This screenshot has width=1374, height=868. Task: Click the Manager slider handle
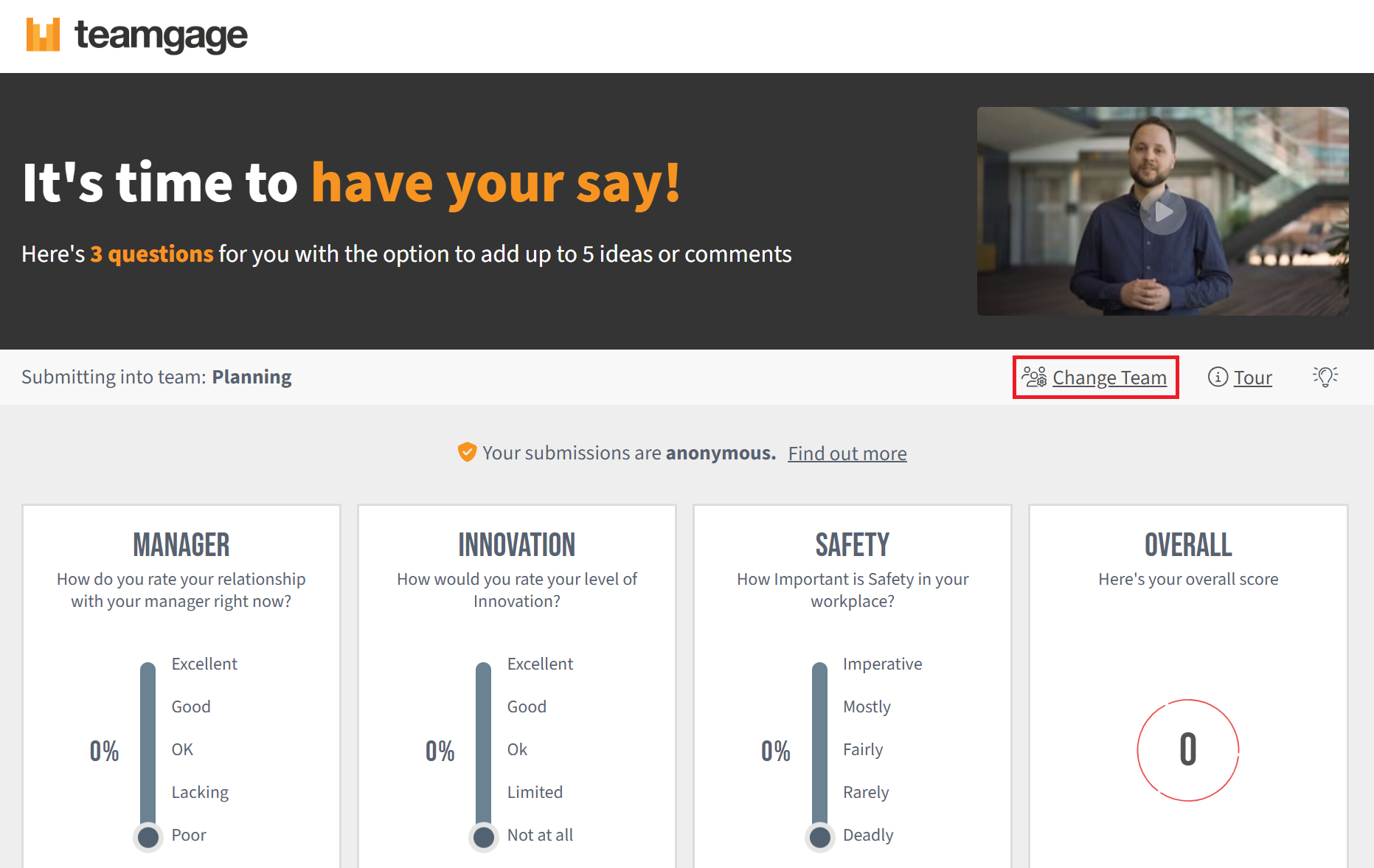point(148,837)
